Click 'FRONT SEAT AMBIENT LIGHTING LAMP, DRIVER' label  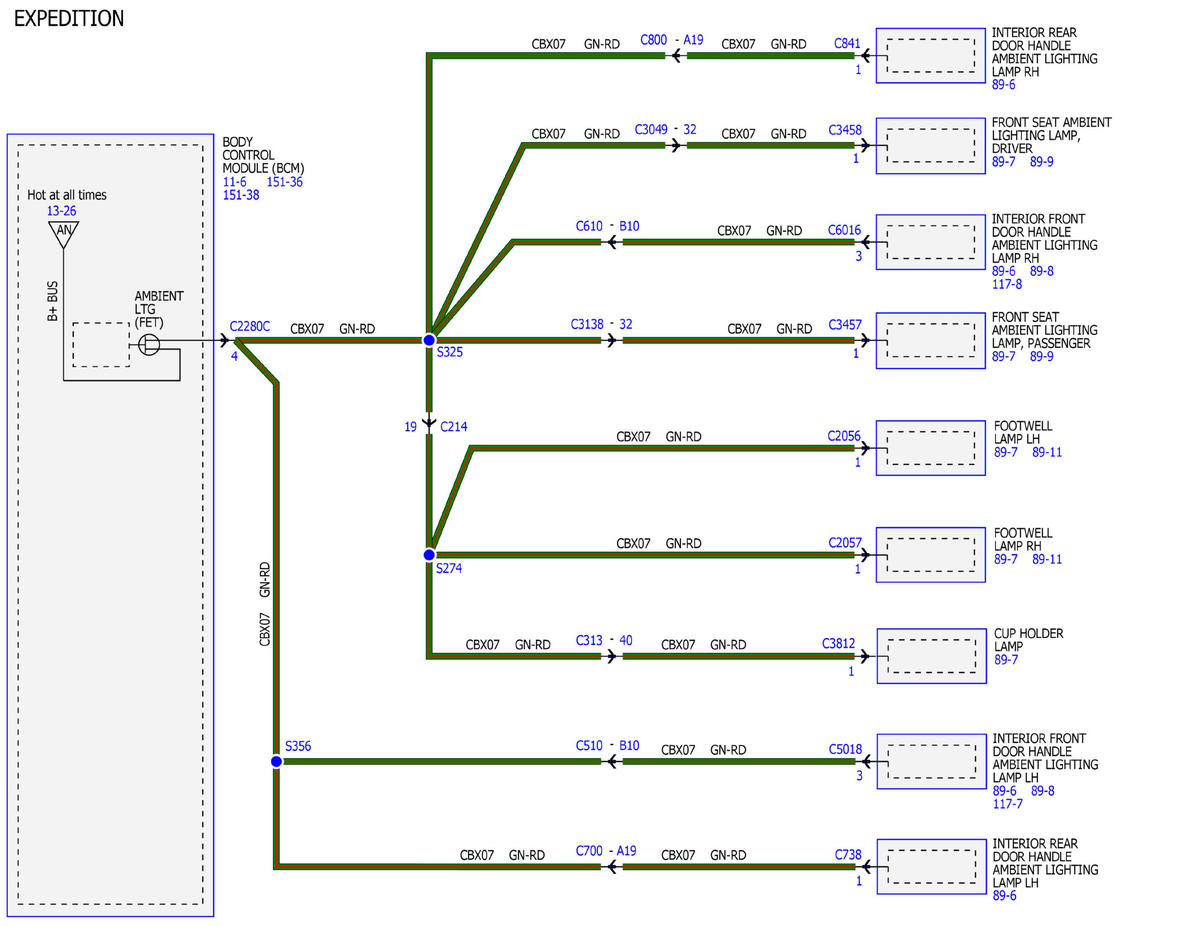1051,135
